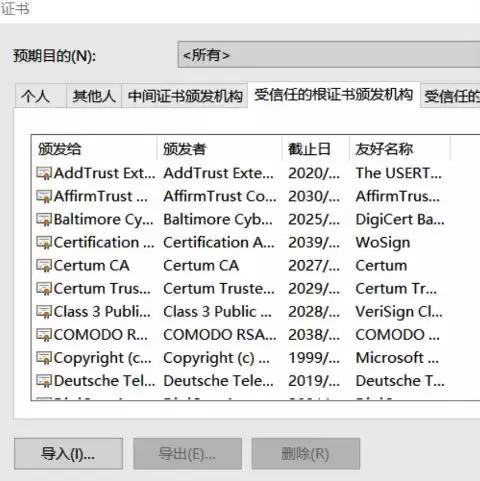Click the 删除(R) button
The width and height of the screenshot is (480, 481).
306,454
